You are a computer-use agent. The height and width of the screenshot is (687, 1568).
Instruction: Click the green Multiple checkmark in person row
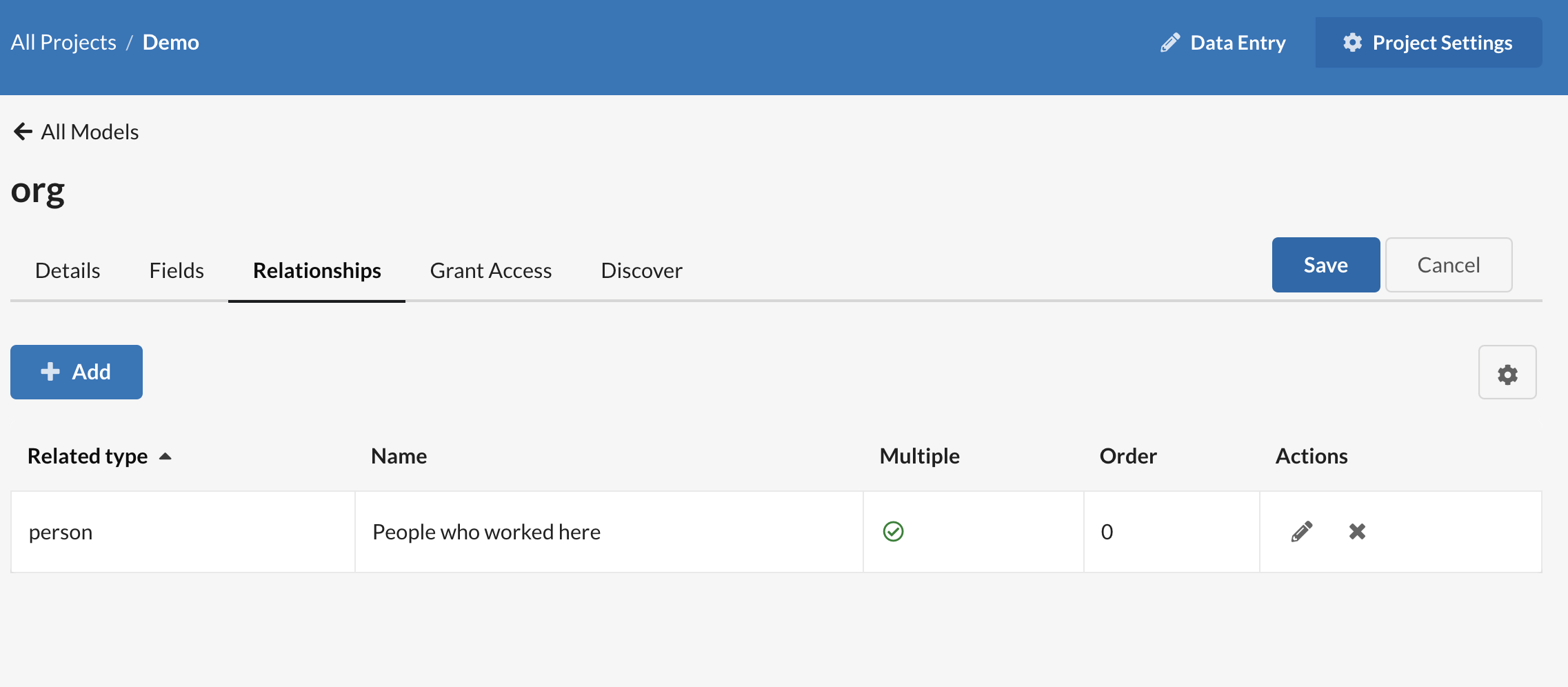coord(893,532)
